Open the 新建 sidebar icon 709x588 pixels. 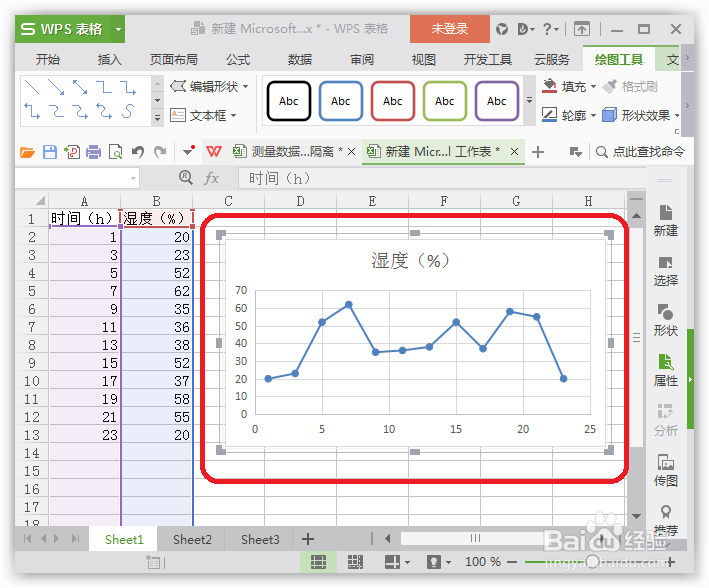pos(666,221)
